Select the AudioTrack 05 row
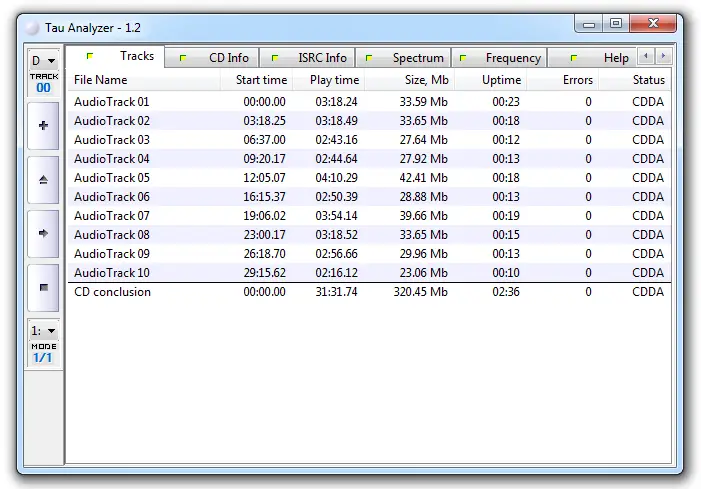 369,178
